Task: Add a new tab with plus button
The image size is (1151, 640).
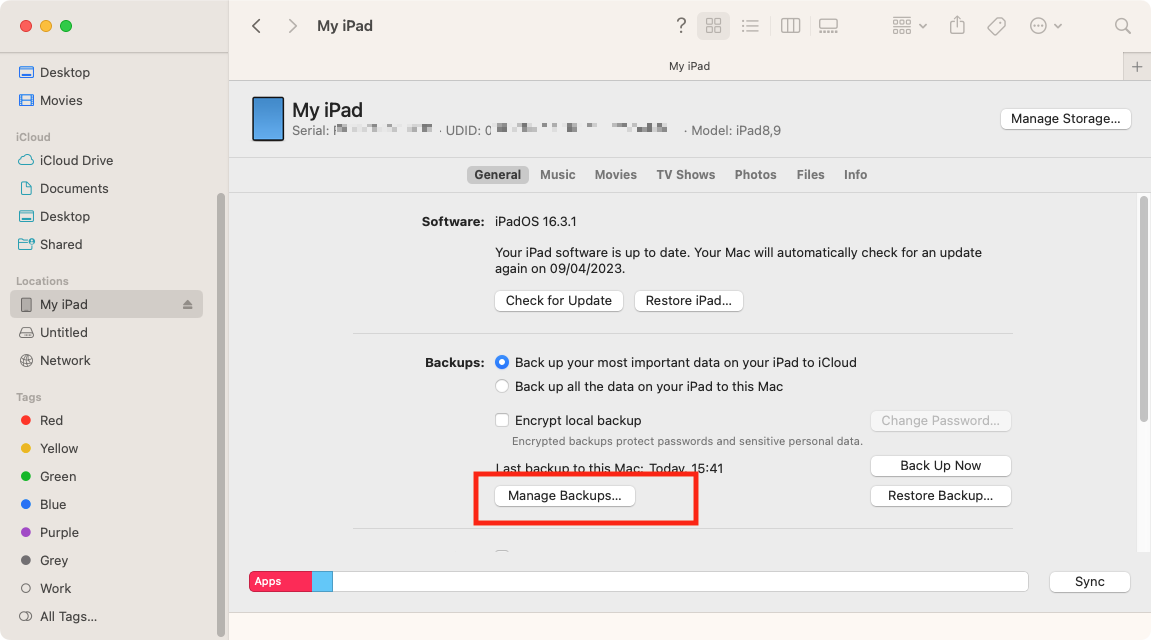Action: pos(1137,66)
